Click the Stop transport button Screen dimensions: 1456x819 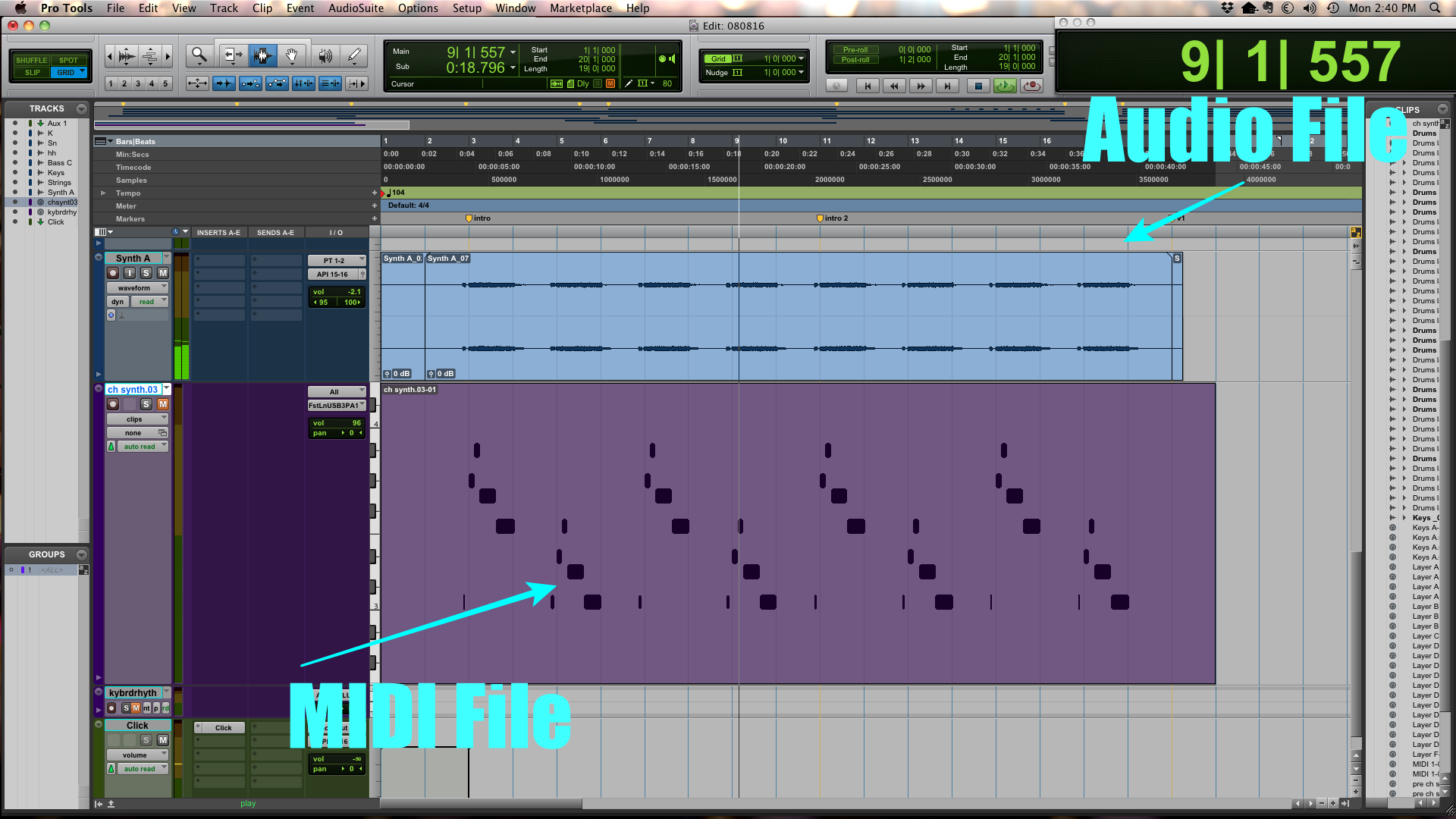978,86
